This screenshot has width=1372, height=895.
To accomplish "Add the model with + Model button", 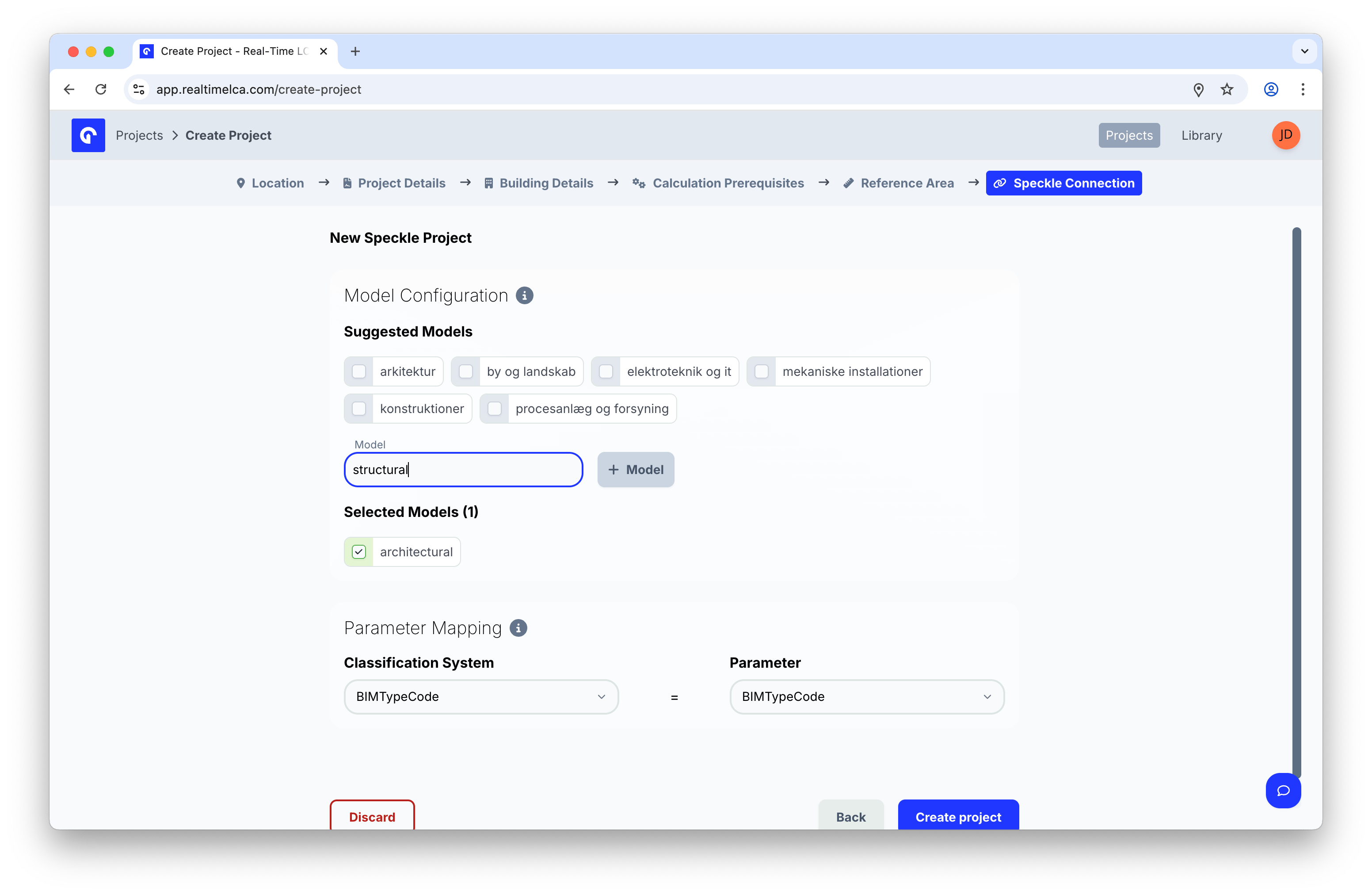I will coord(636,470).
